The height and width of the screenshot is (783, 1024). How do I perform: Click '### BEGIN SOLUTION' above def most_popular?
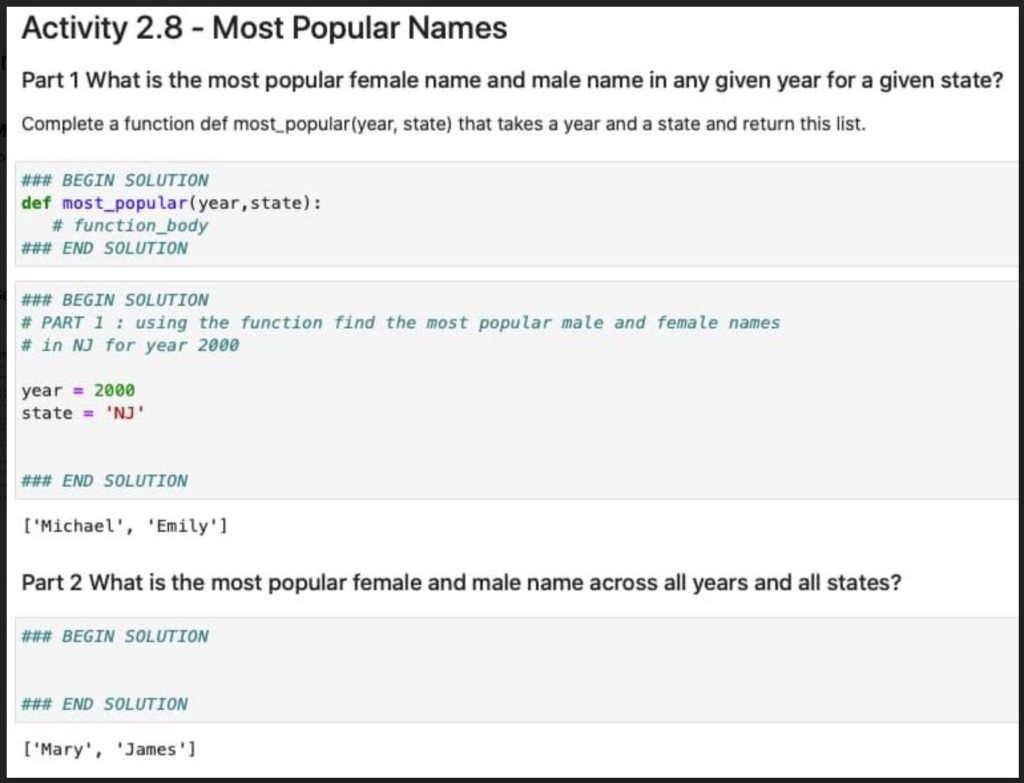coord(115,180)
